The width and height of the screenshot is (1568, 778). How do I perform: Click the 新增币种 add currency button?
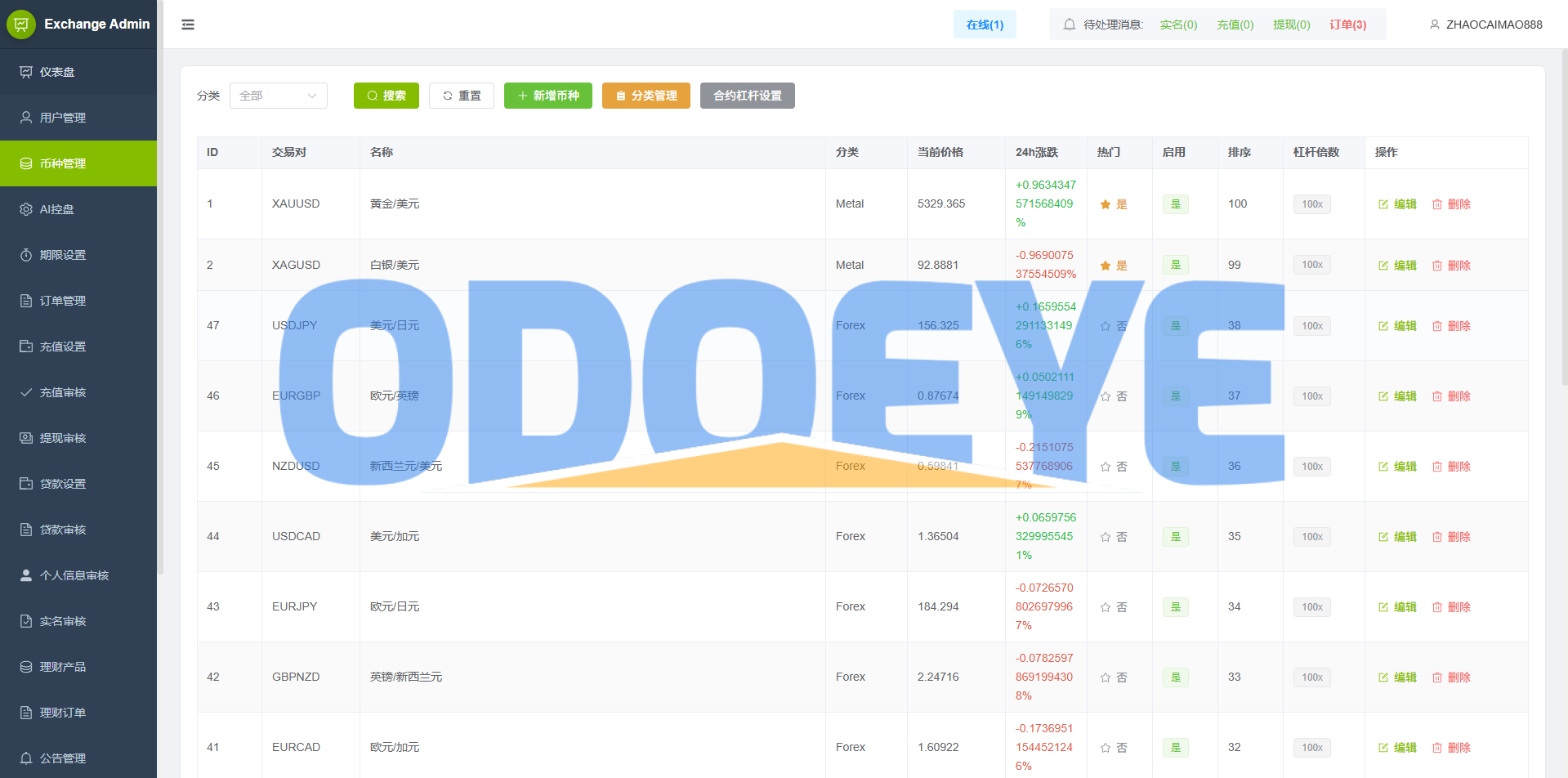[547, 96]
